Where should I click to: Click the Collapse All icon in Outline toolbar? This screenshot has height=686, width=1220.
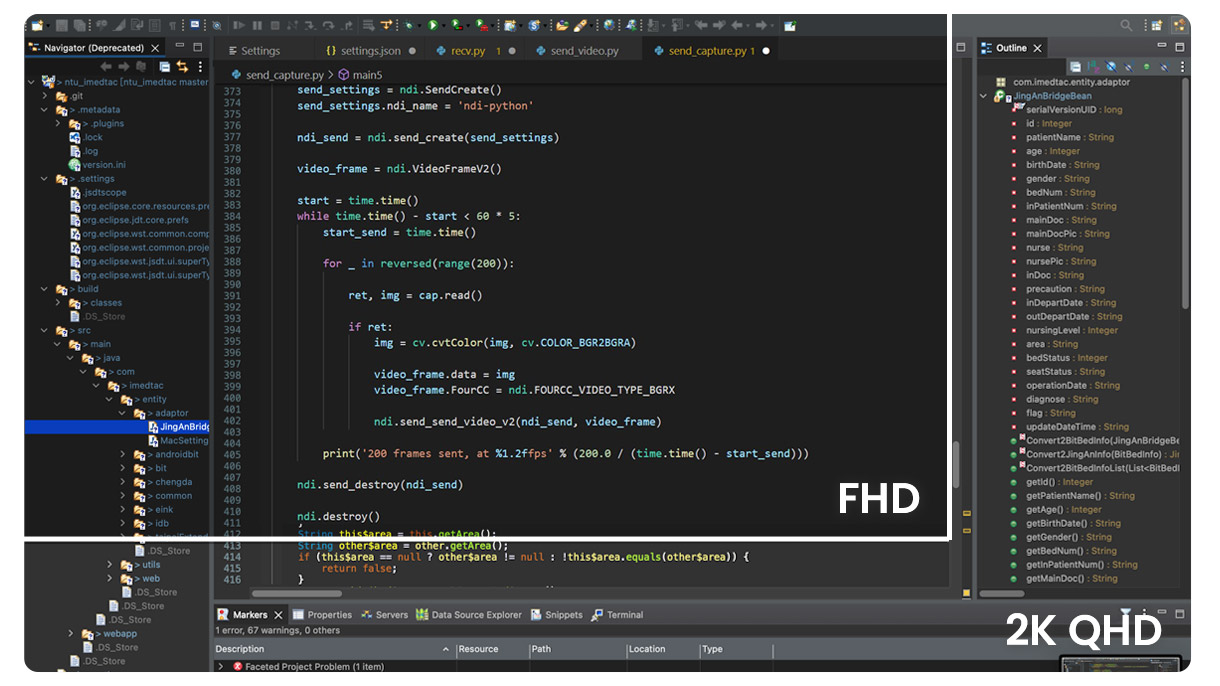click(x=1076, y=67)
